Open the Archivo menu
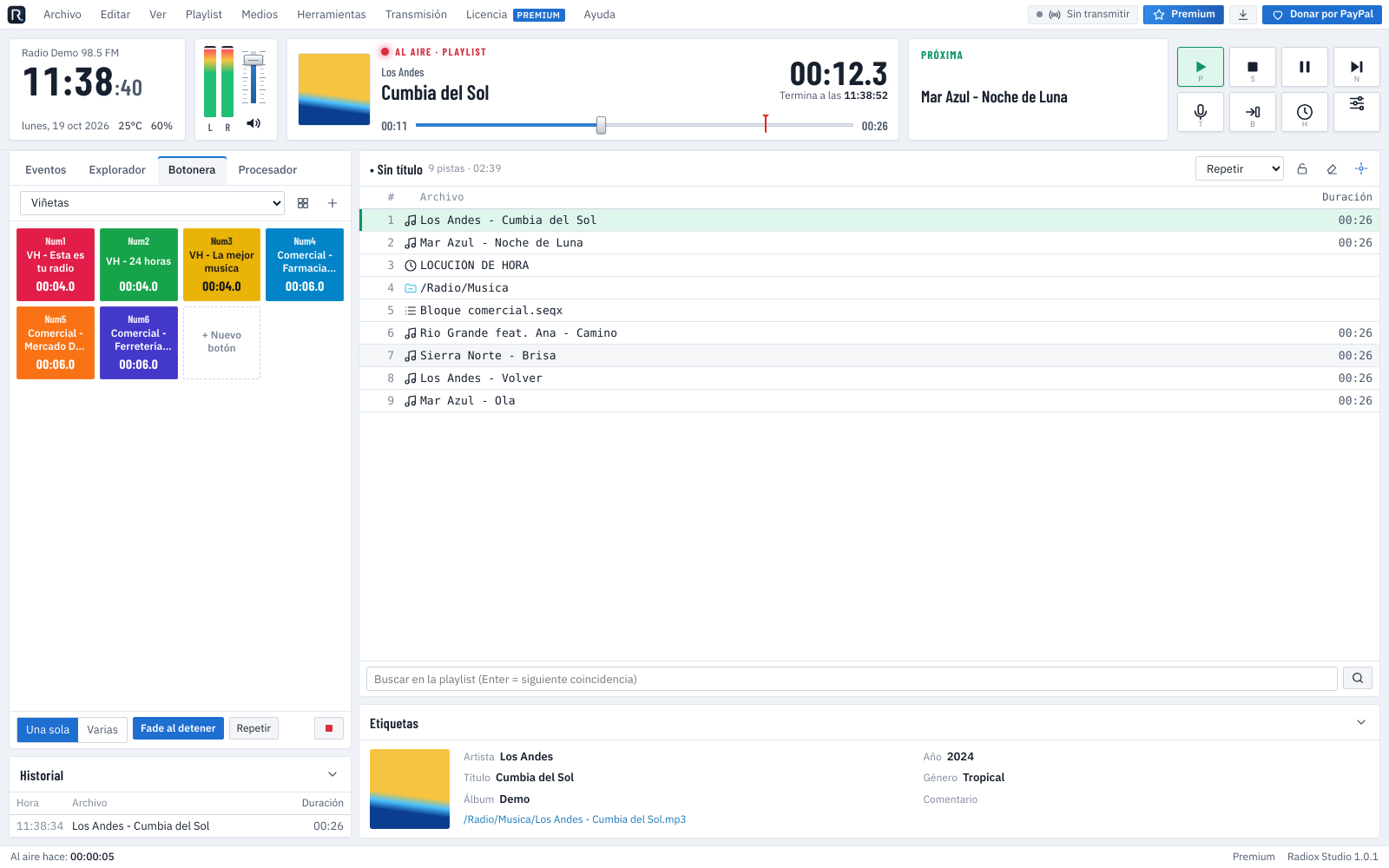The width and height of the screenshot is (1389, 868). click(63, 15)
